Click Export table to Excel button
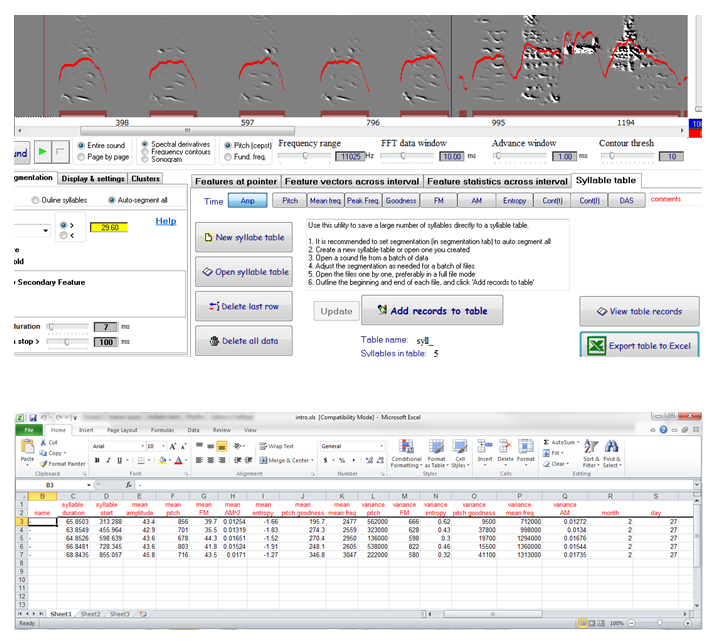This screenshot has width=718, height=641. 639,347
